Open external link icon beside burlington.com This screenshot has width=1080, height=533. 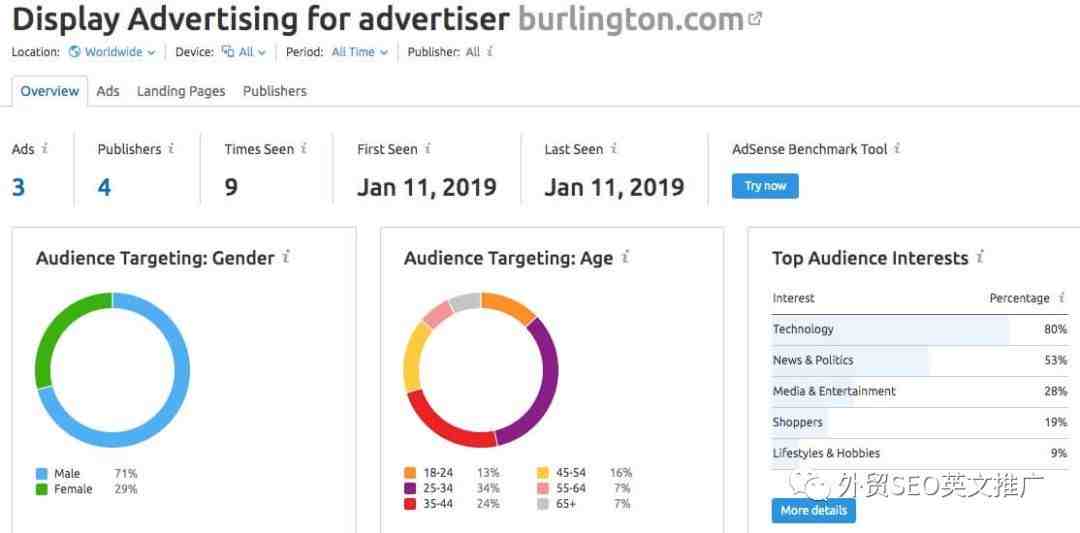point(755,20)
